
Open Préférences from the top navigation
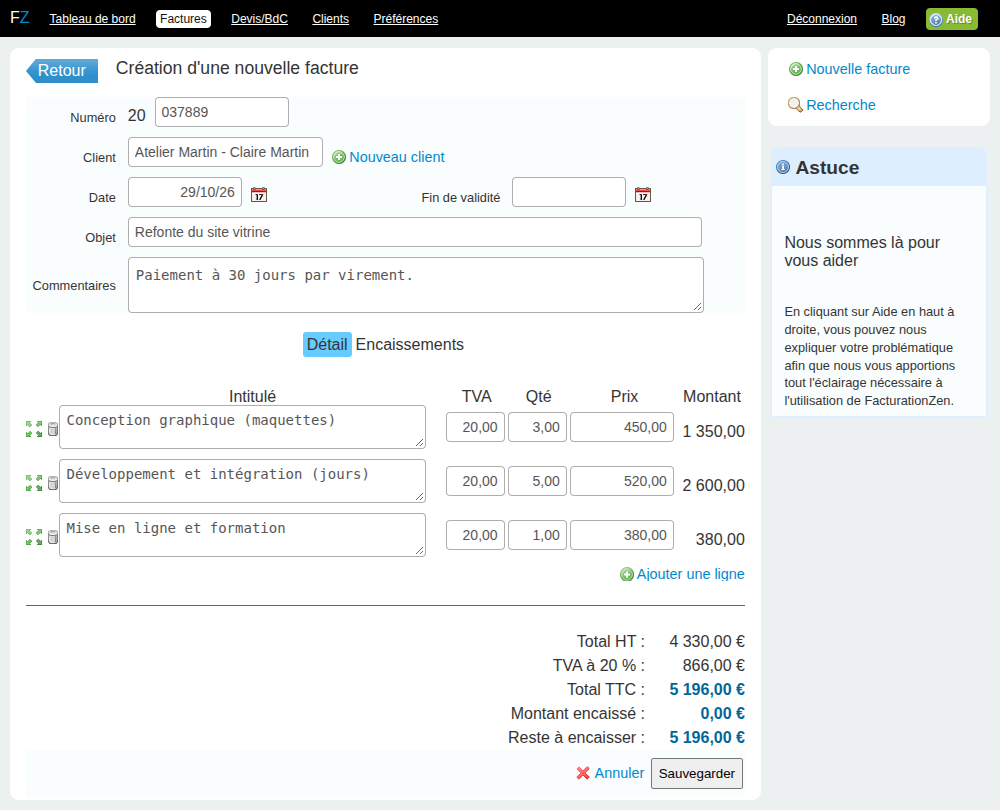406,18
